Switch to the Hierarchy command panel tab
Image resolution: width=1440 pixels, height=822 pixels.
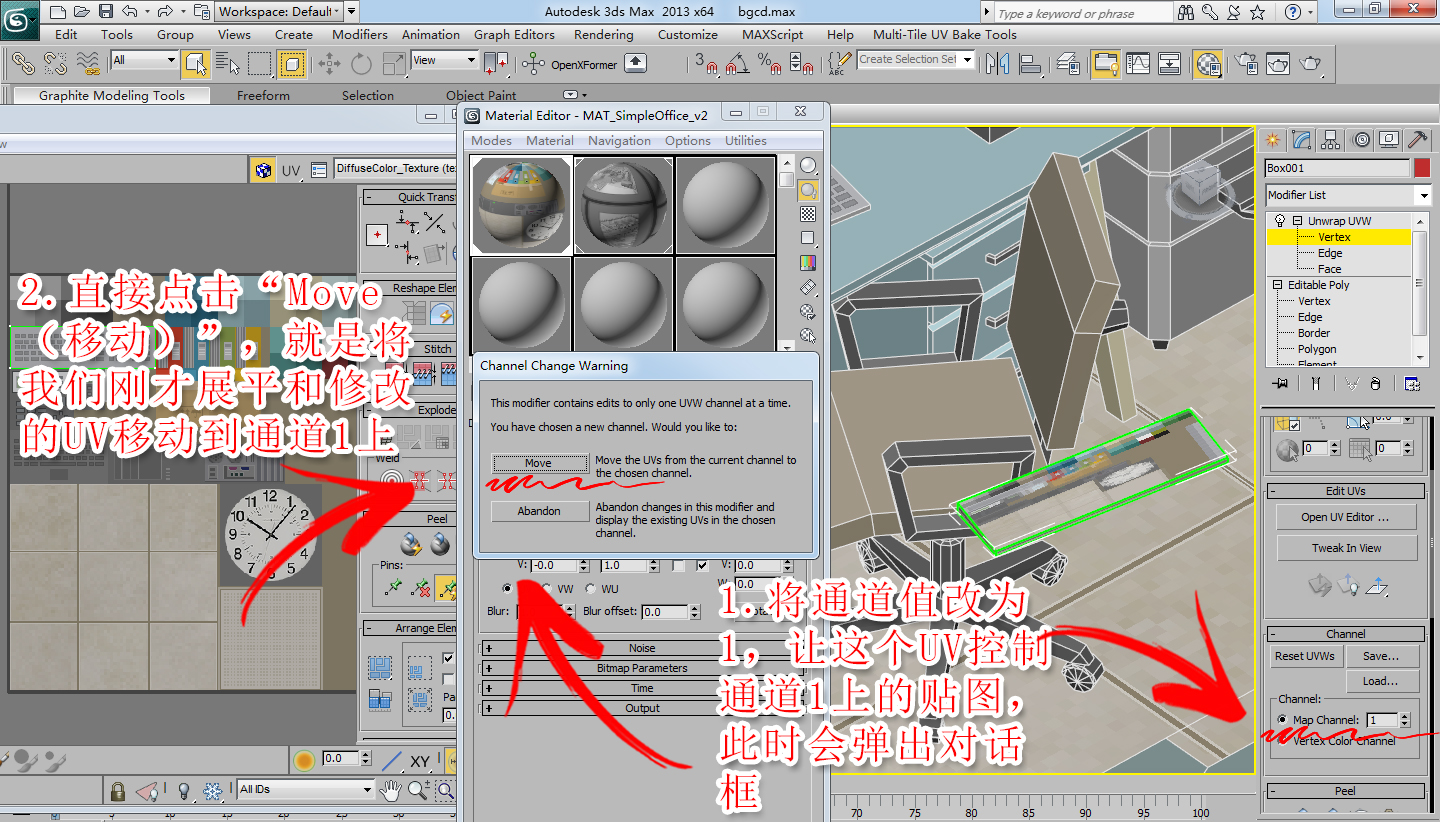(x=1330, y=139)
